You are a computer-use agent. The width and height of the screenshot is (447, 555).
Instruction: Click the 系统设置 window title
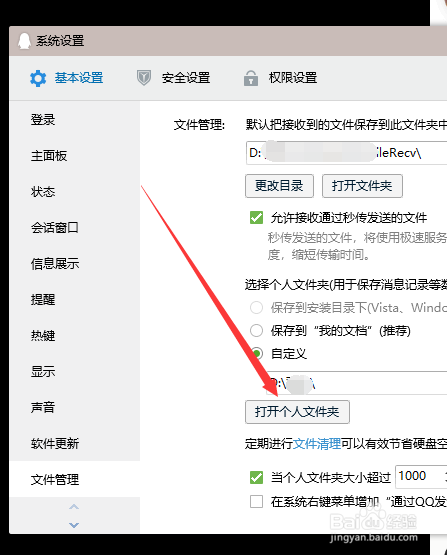point(60,41)
